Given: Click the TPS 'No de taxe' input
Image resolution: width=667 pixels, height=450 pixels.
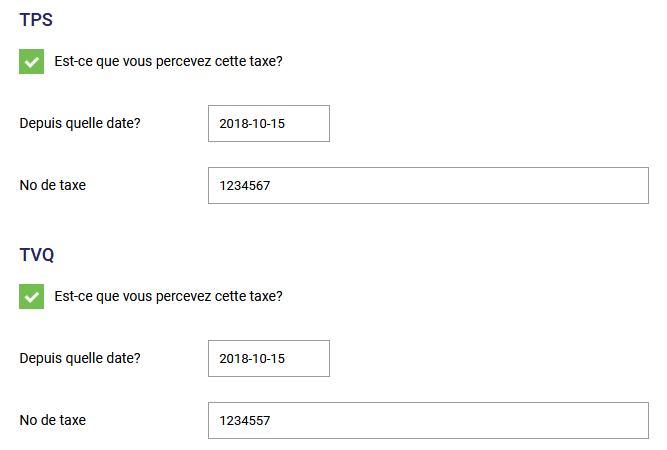Looking at the screenshot, I should pyautogui.click(x=428, y=186).
